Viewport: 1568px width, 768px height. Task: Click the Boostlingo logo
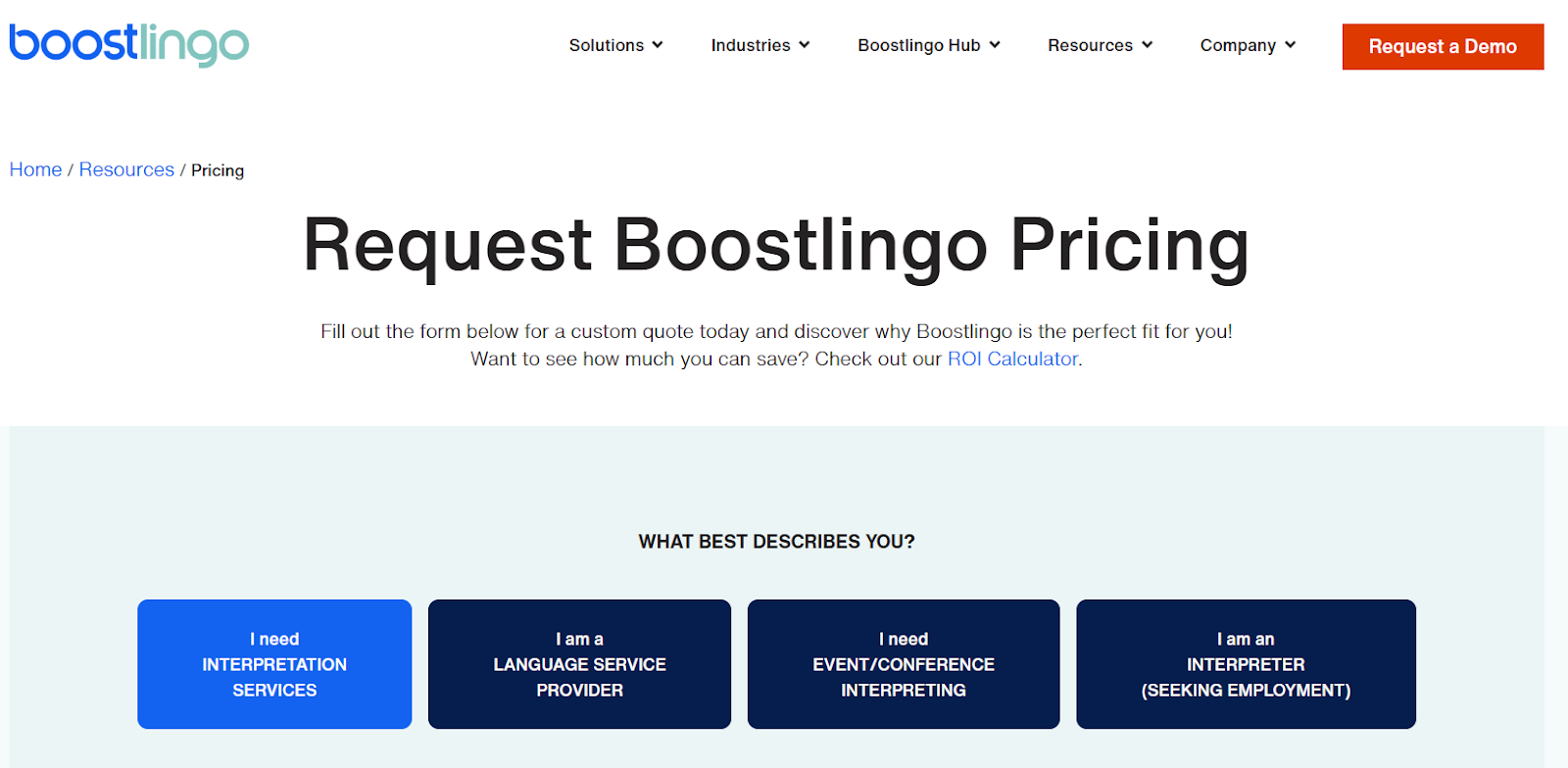coord(127,43)
